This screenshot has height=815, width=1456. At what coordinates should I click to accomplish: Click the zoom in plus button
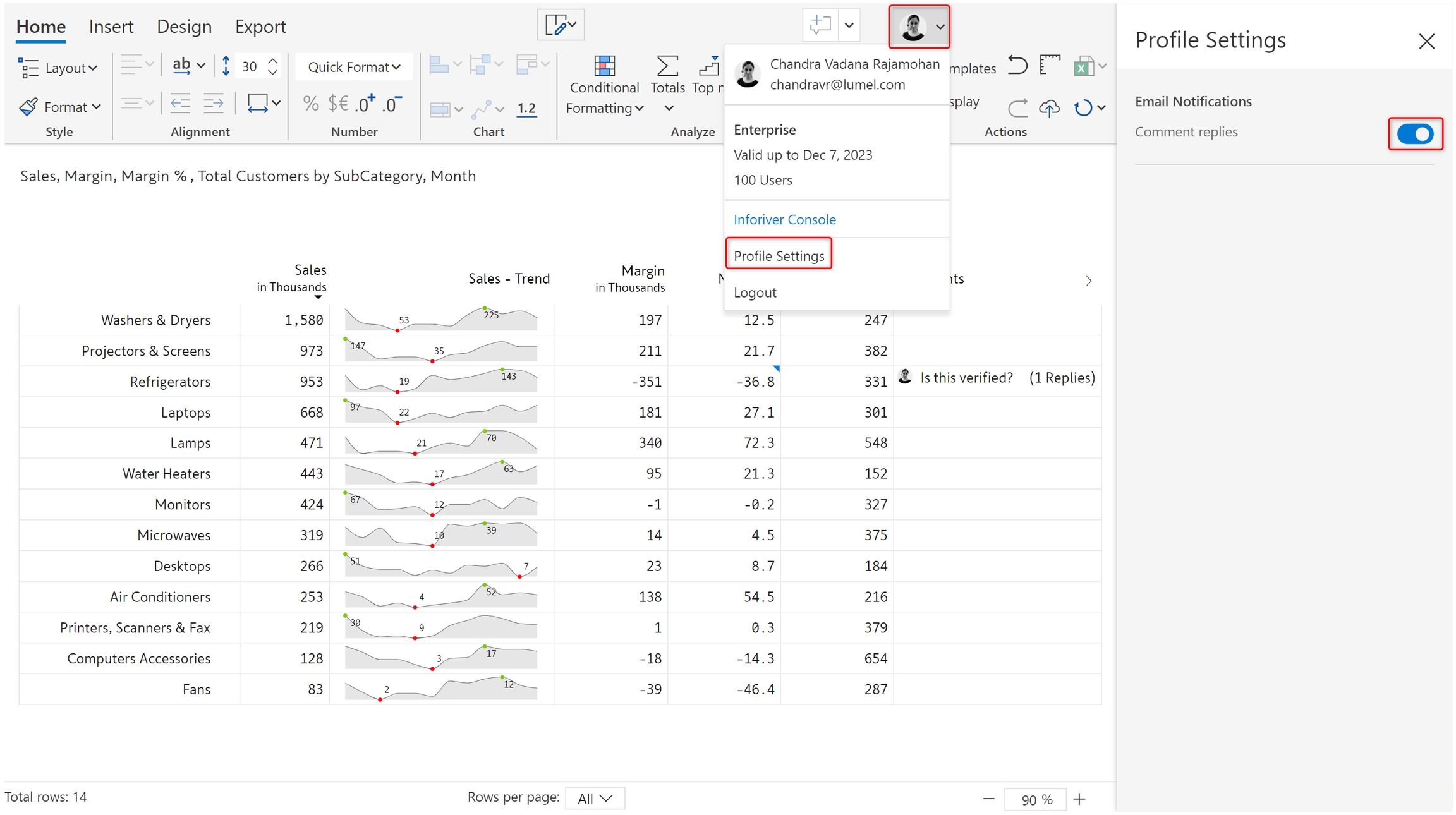coord(1079,799)
